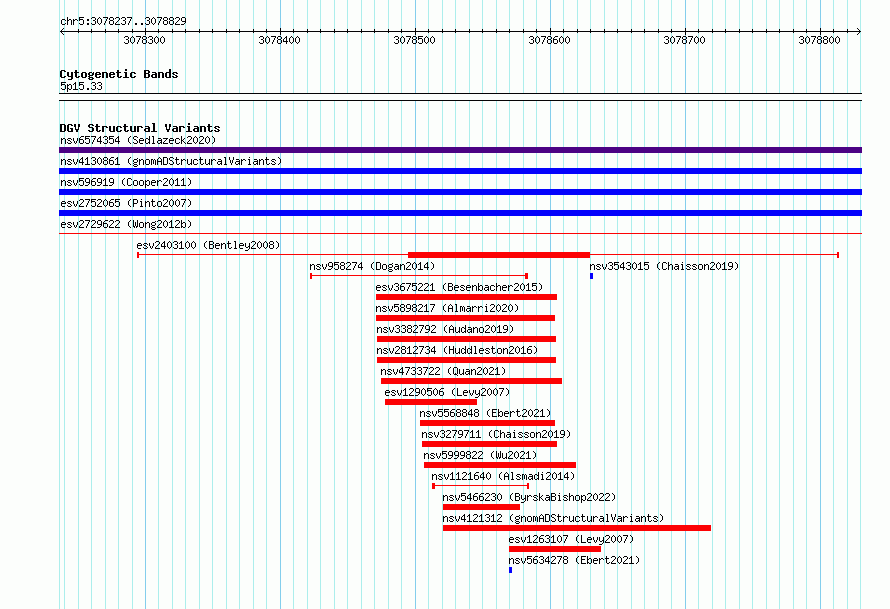Click the DGV Structural Variants track title
Image resolution: width=890 pixels, height=609 pixels.
[140, 128]
